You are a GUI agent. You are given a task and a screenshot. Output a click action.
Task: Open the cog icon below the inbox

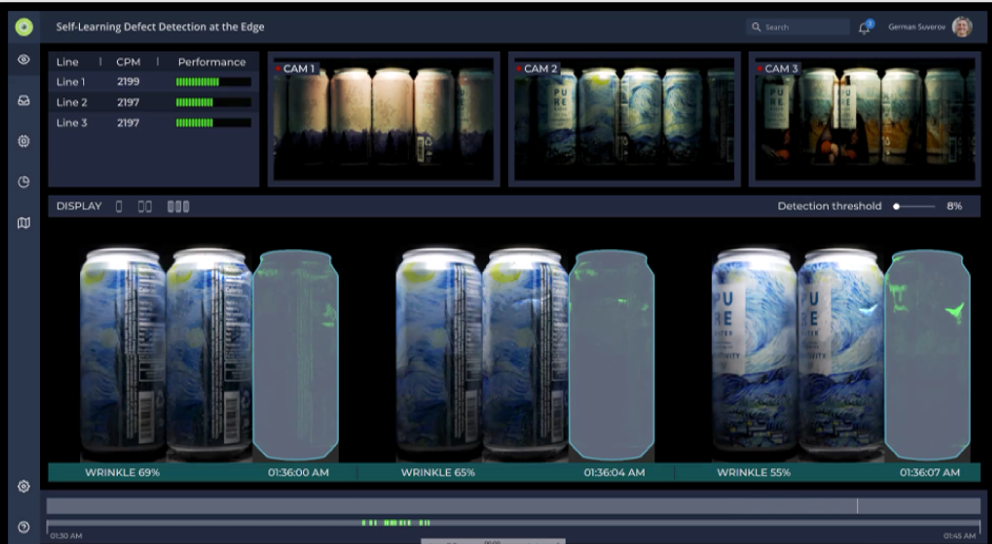tap(24, 141)
